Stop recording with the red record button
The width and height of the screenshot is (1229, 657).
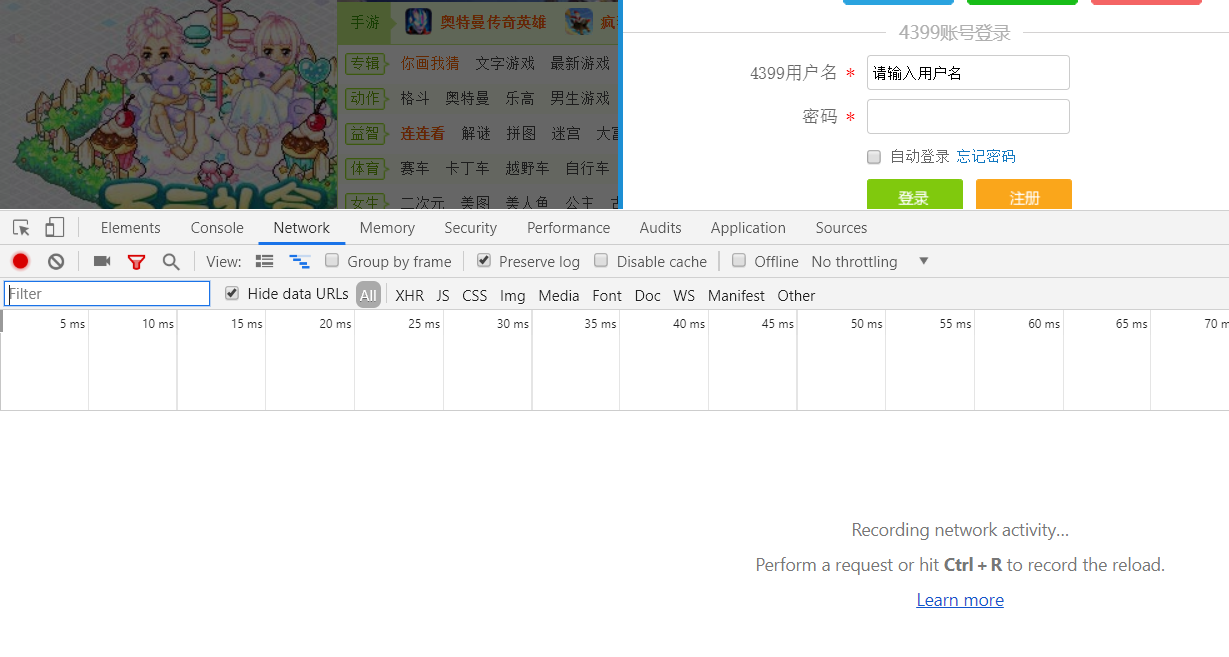[20, 261]
